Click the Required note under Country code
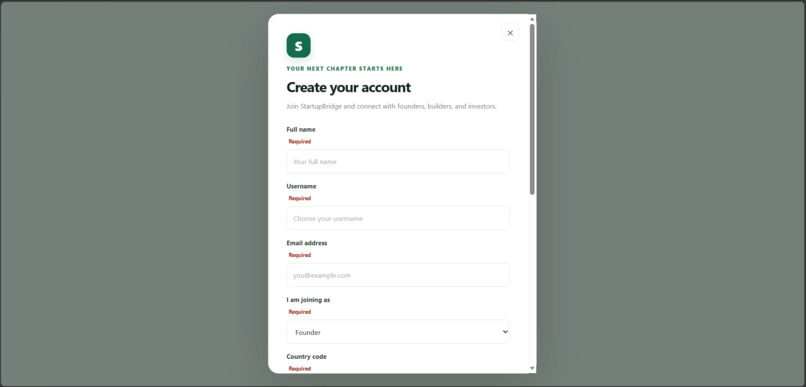Image resolution: width=806 pixels, height=387 pixels. 300,368
